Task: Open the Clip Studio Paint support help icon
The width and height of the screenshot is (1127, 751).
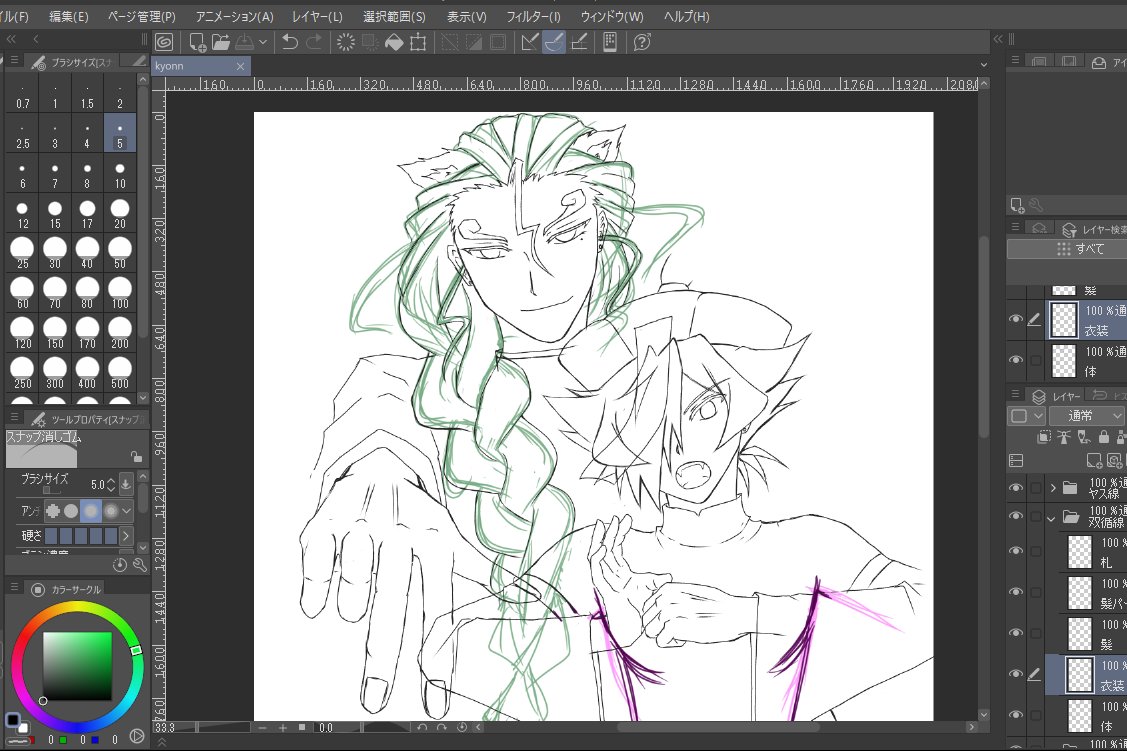Action: click(642, 42)
